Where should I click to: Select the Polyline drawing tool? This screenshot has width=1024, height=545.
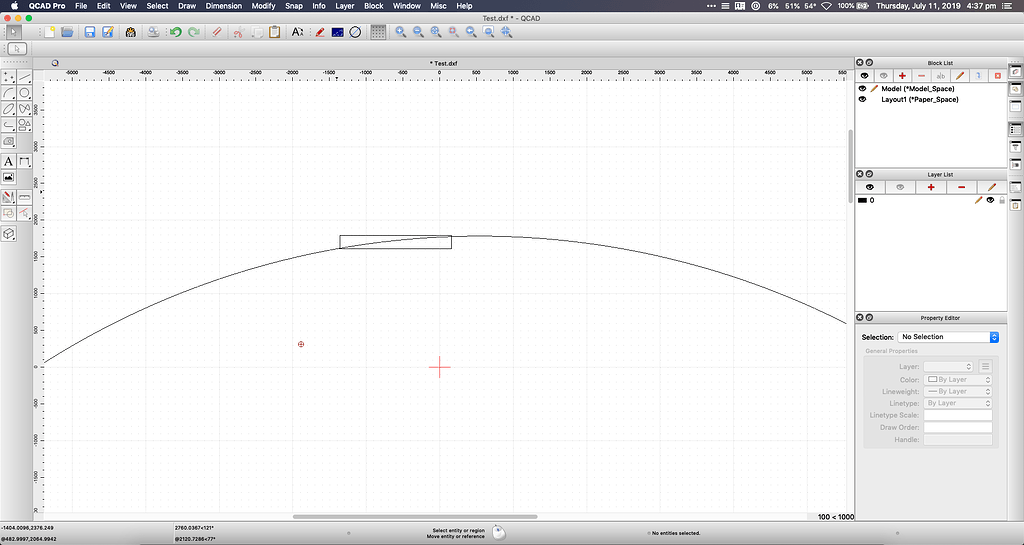[x=8, y=125]
